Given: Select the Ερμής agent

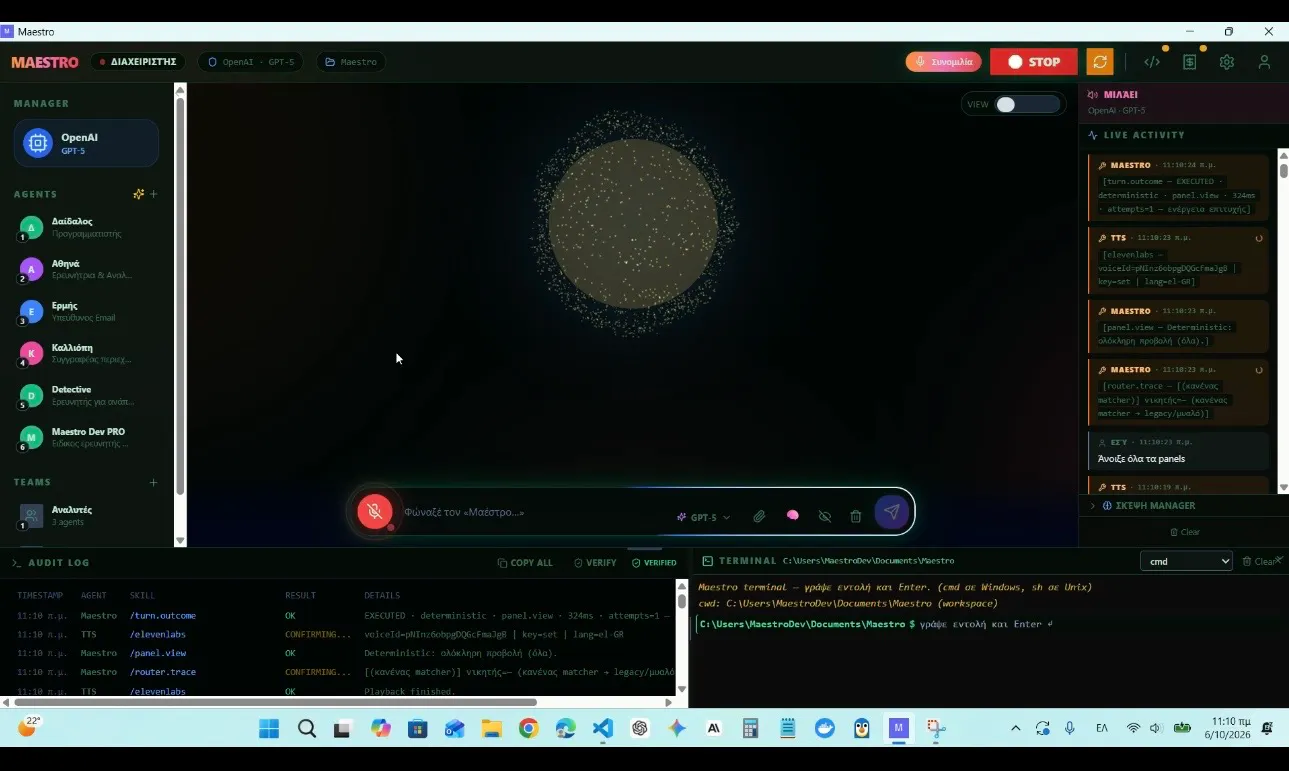Looking at the screenshot, I should (88, 312).
